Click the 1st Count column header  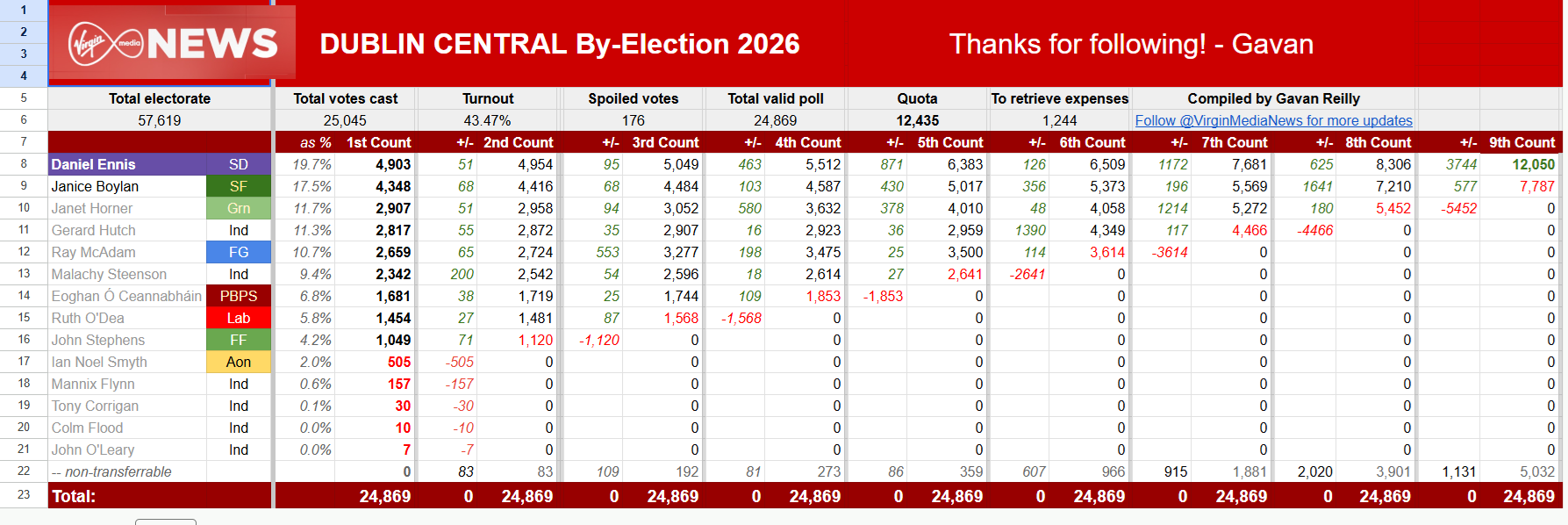(x=378, y=142)
